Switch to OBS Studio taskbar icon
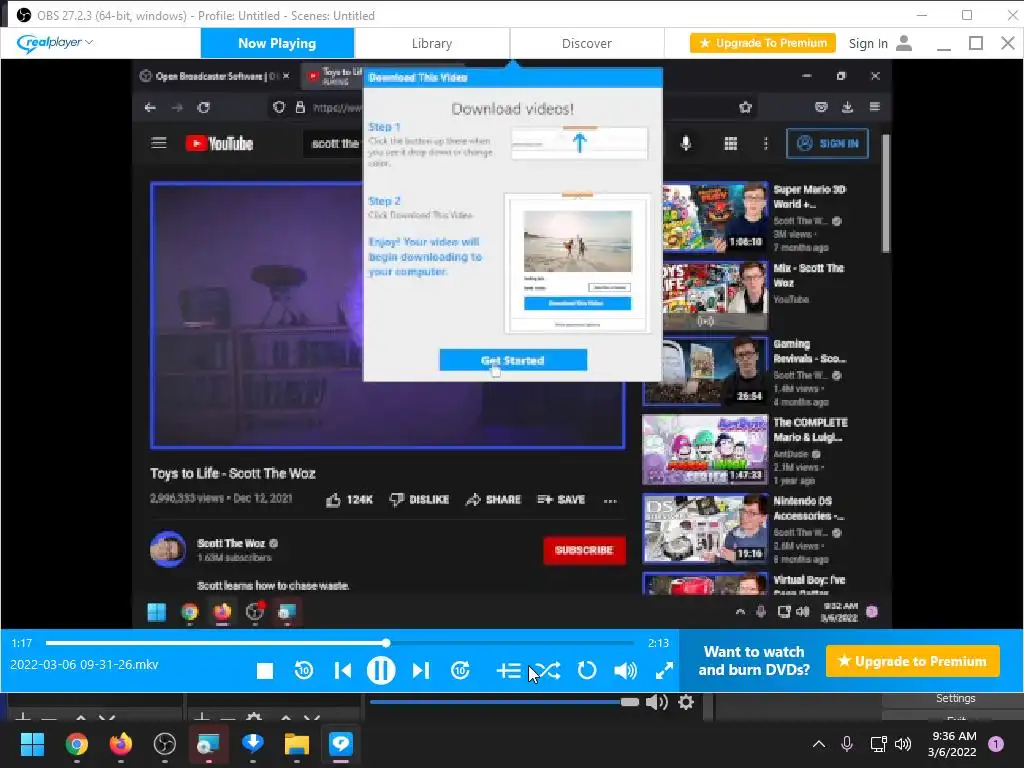Viewport: 1024px width, 768px height. pos(165,744)
